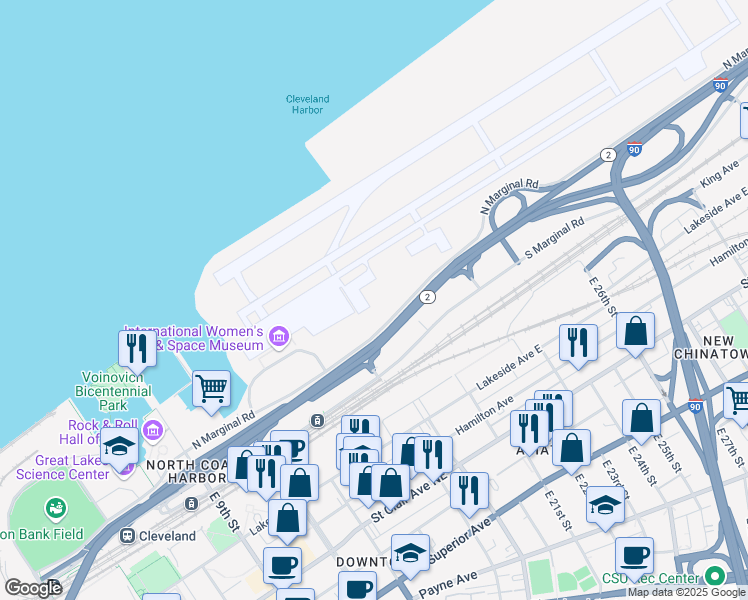748x600 pixels.
Task: Click the restaurant marker beside Voinovich Bicentennial Park
Action: tap(137, 351)
